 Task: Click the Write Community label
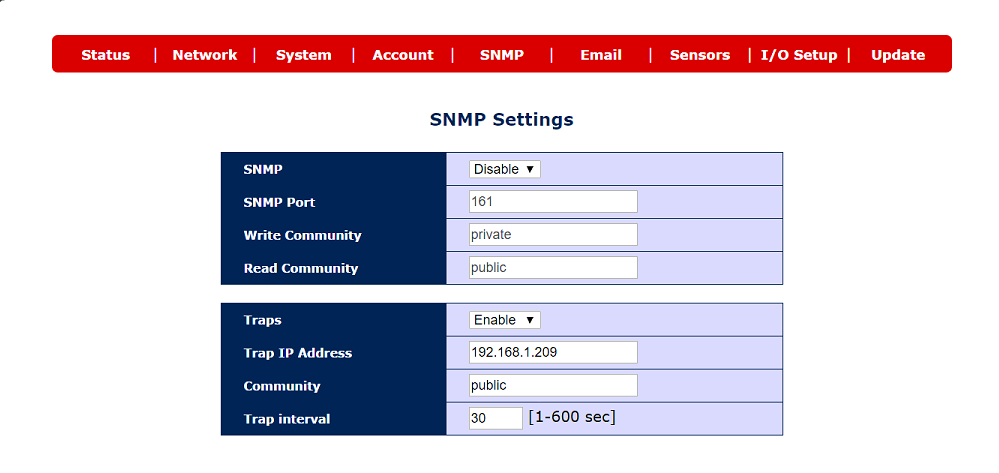[302, 236]
